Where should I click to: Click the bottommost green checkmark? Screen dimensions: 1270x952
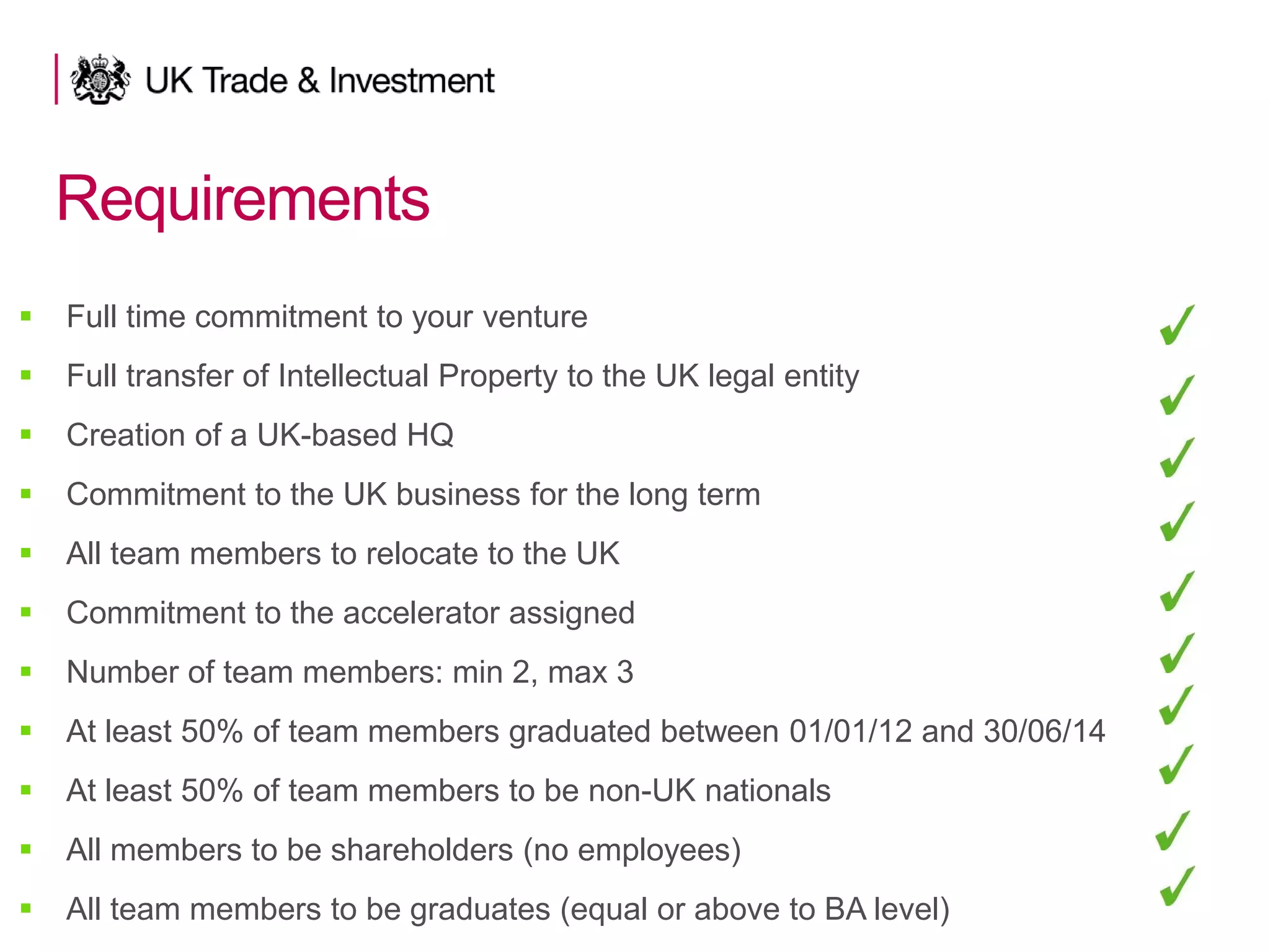[x=1176, y=887]
